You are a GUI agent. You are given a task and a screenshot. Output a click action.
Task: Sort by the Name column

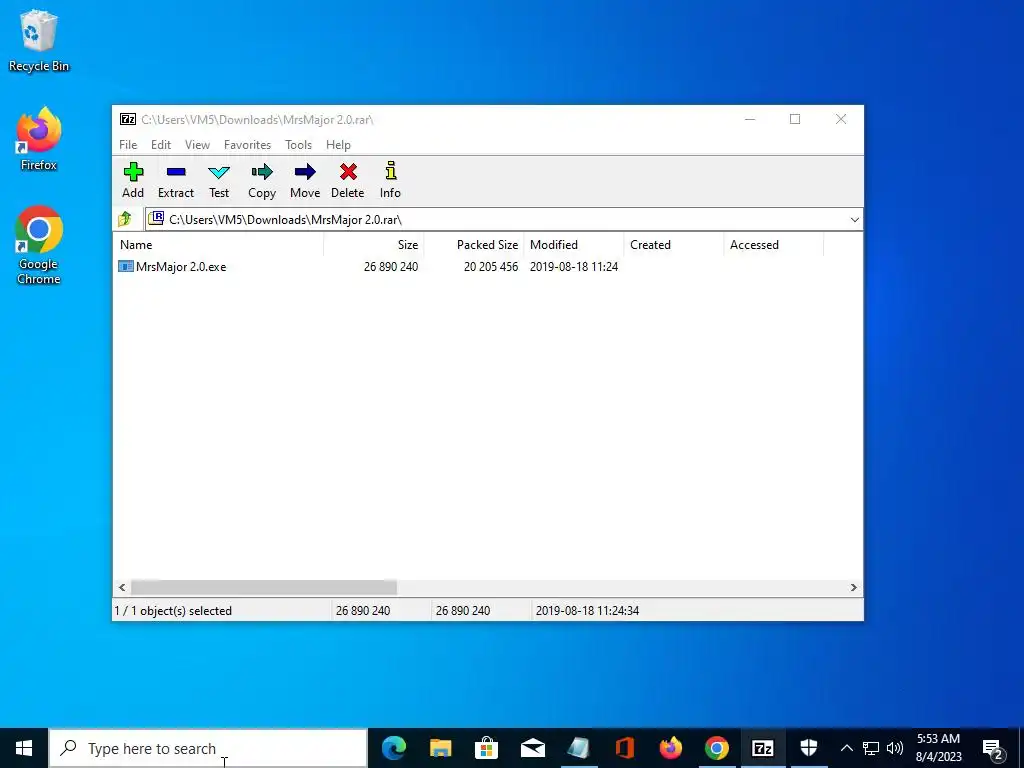pyautogui.click(x=219, y=245)
